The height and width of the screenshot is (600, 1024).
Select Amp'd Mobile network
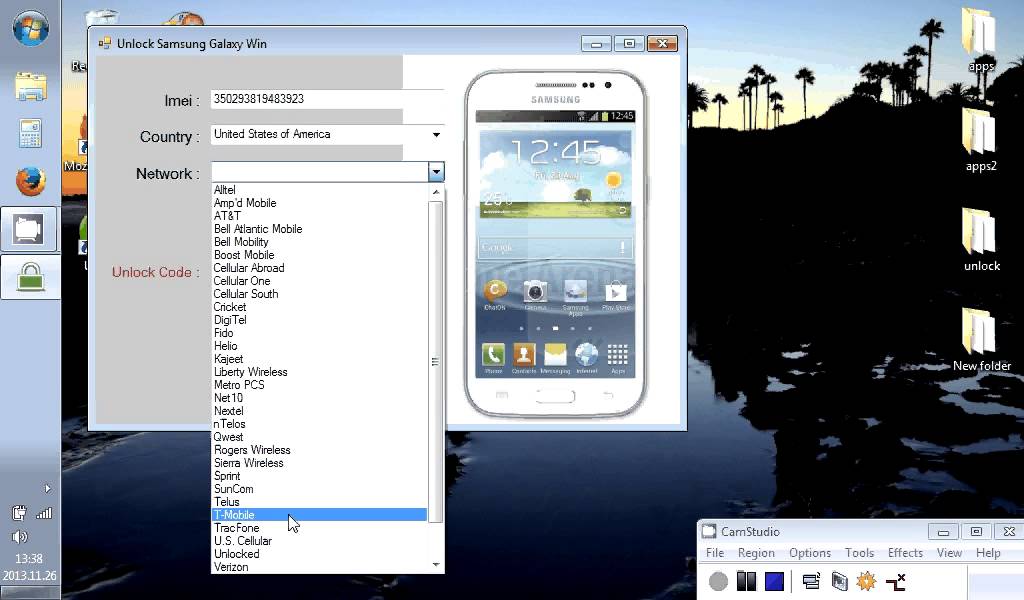[x=320, y=203]
